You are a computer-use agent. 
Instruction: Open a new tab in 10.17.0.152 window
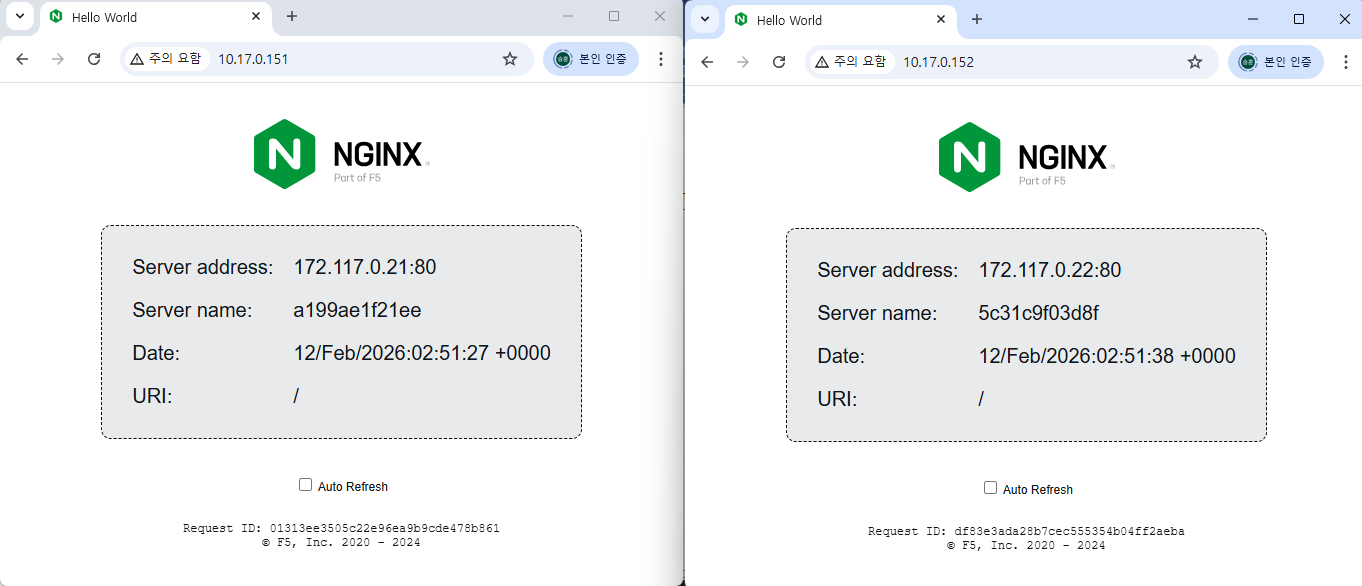(977, 19)
